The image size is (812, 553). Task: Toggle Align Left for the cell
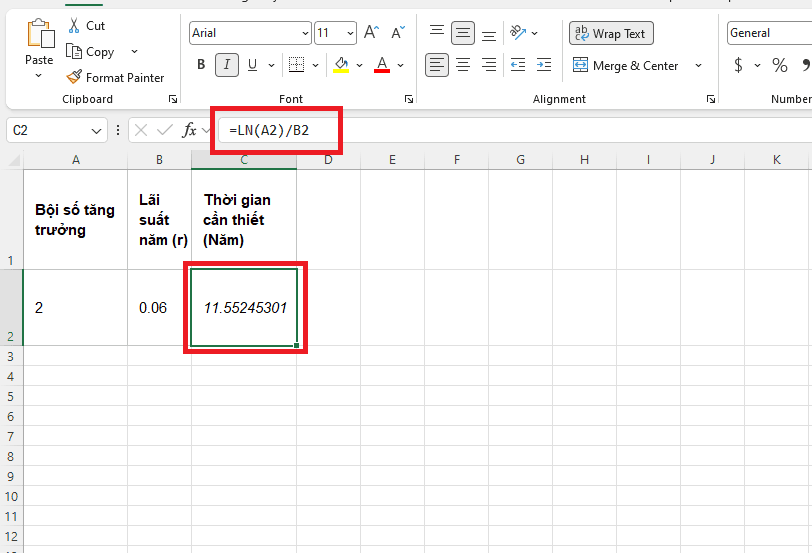437,65
